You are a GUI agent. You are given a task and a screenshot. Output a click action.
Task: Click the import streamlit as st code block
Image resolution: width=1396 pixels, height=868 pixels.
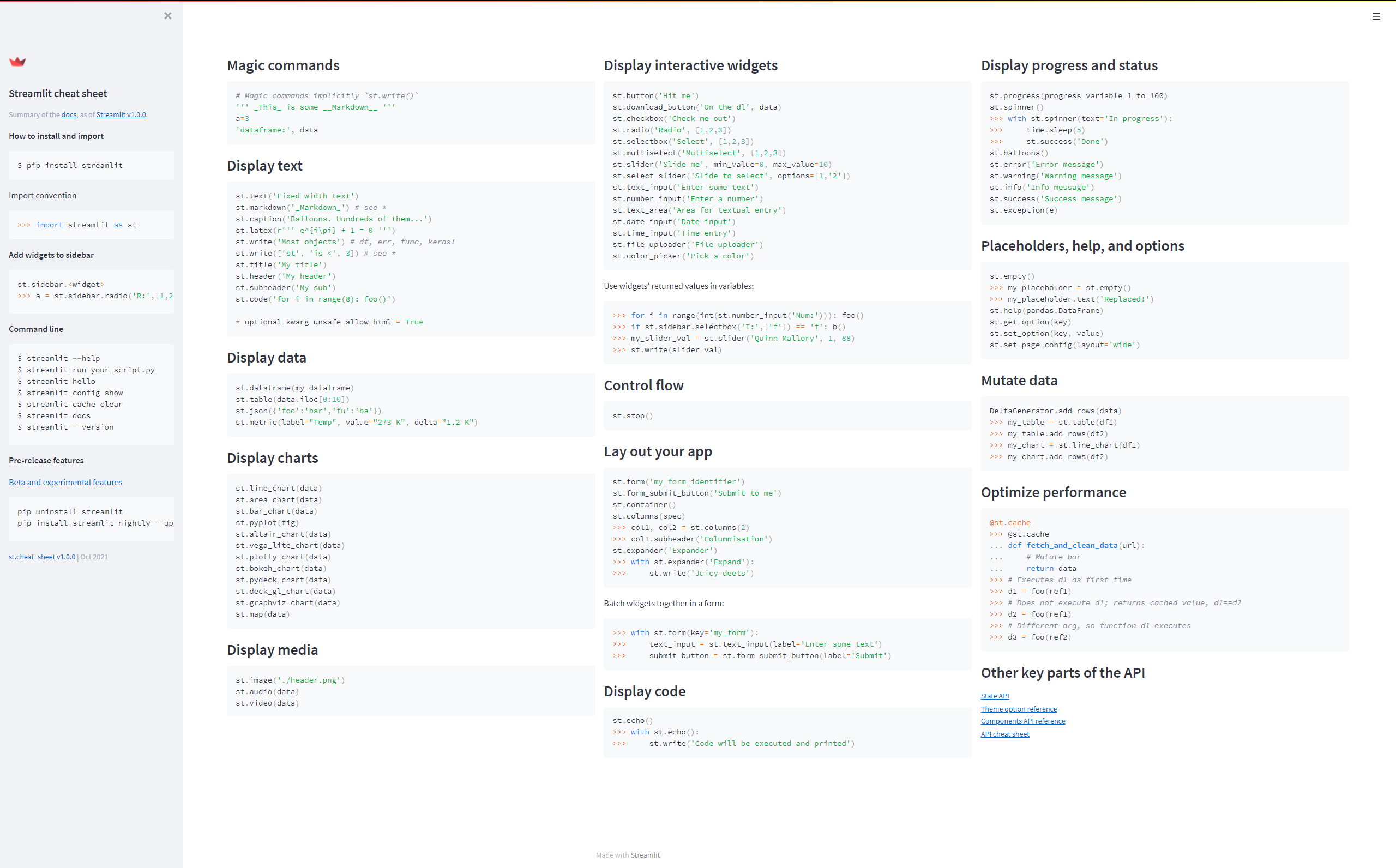click(77, 225)
